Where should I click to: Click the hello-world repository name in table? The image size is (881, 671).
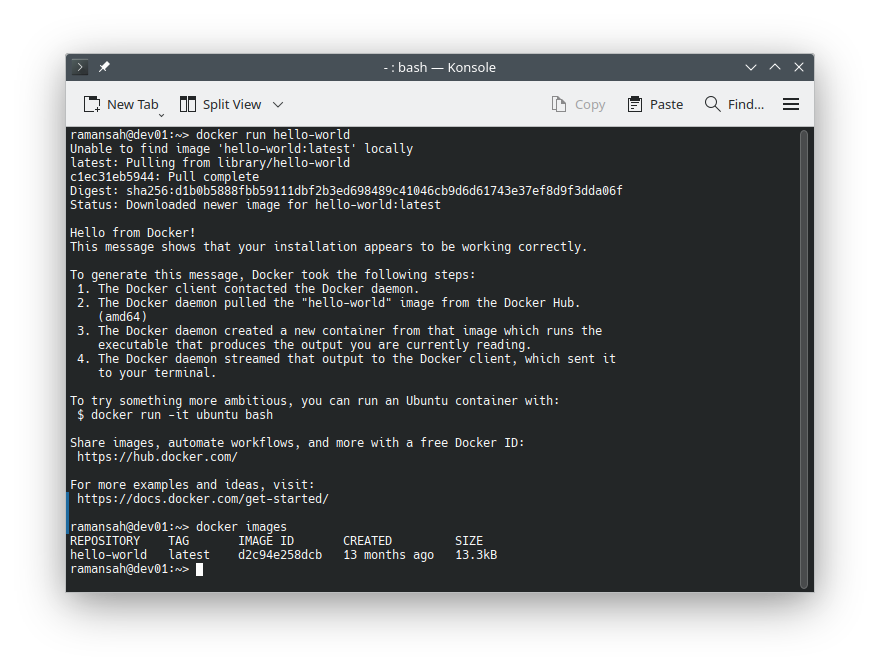click(x=108, y=555)
